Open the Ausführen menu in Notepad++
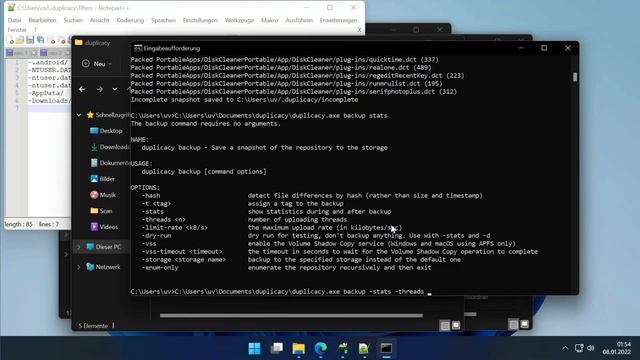The image size is (640, 360). 299,20
